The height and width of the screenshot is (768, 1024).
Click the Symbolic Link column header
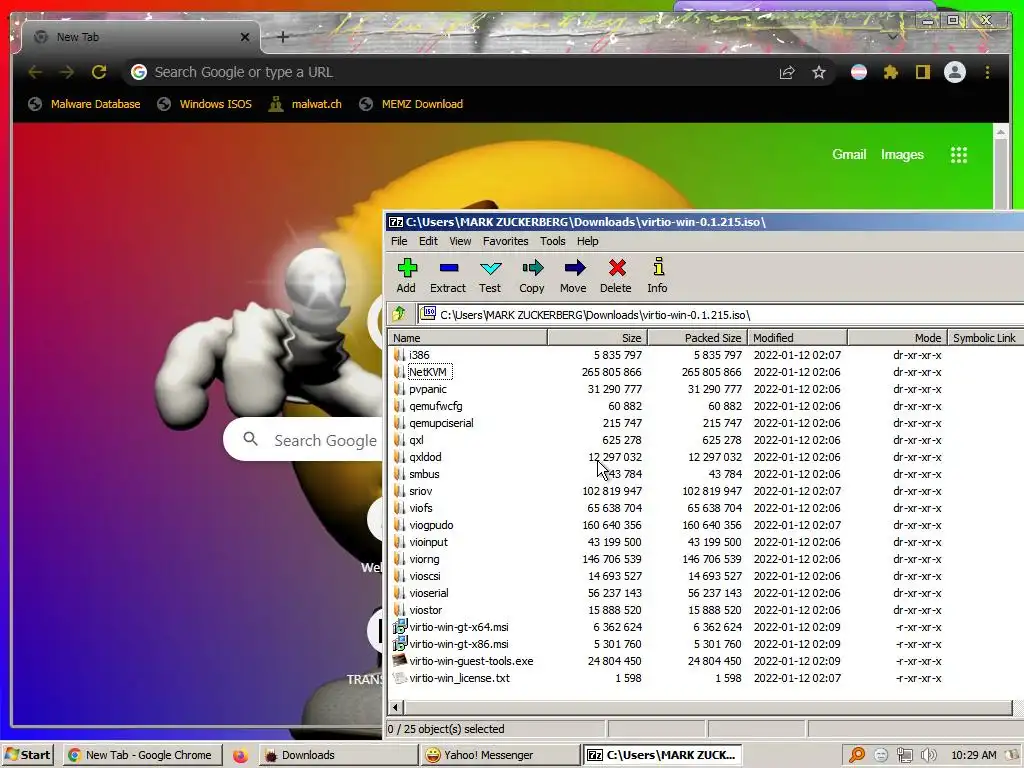pos(985,338)
